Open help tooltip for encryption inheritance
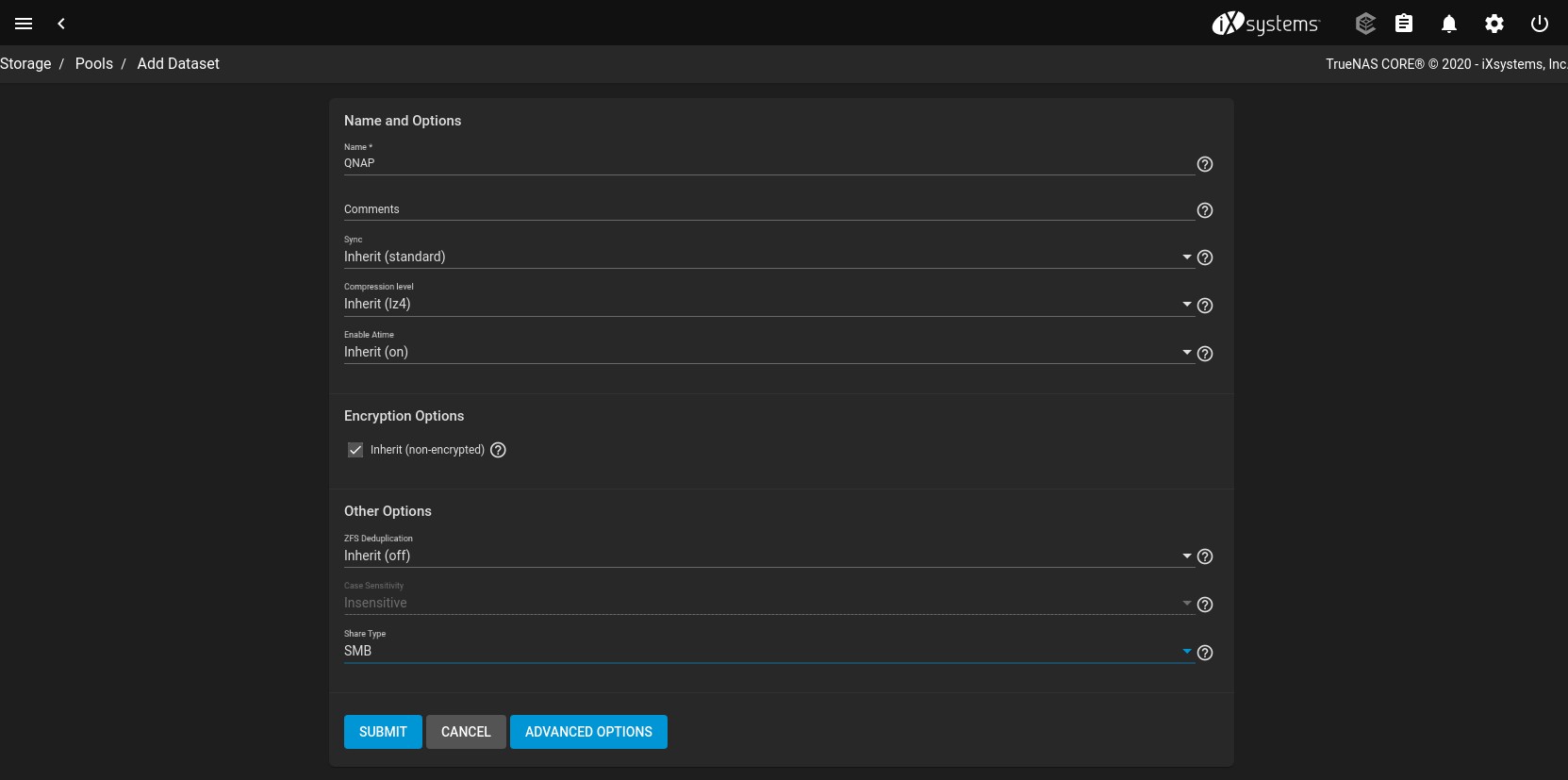 point(498,450)
